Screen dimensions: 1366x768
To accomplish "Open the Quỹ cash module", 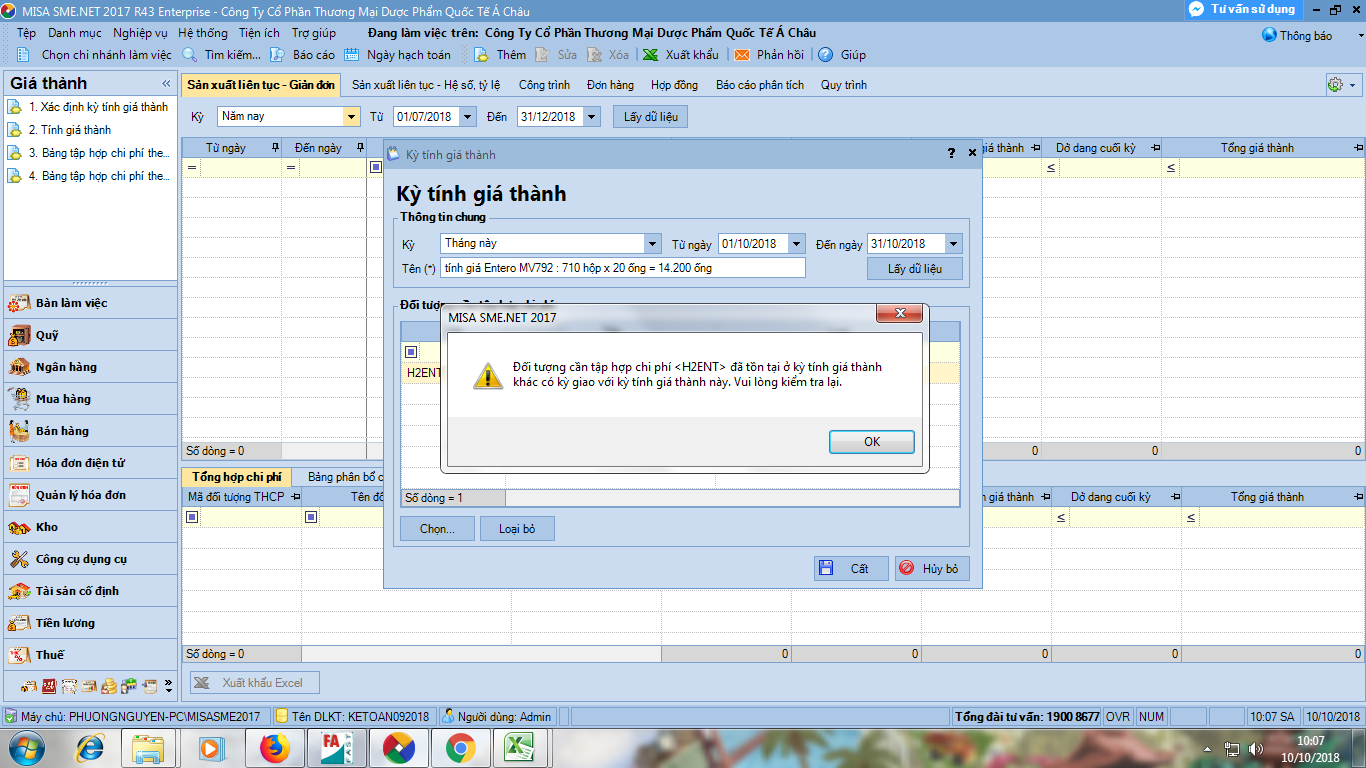I will (x=90, y=335).
